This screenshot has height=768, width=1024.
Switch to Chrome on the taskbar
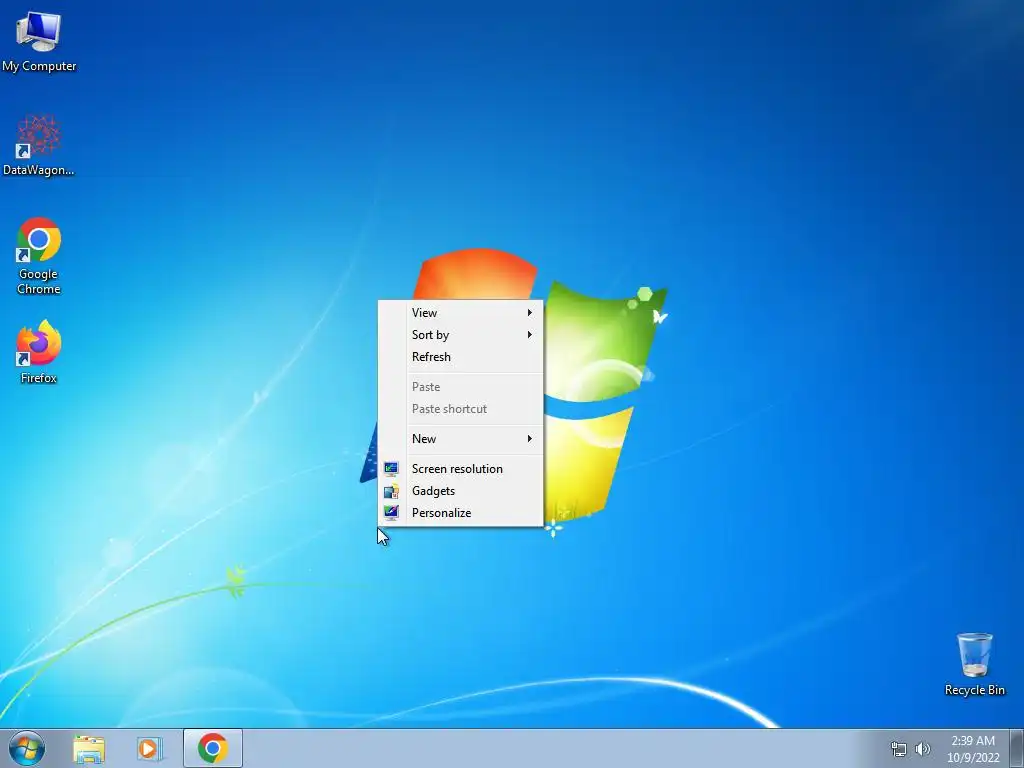point(213,748)
